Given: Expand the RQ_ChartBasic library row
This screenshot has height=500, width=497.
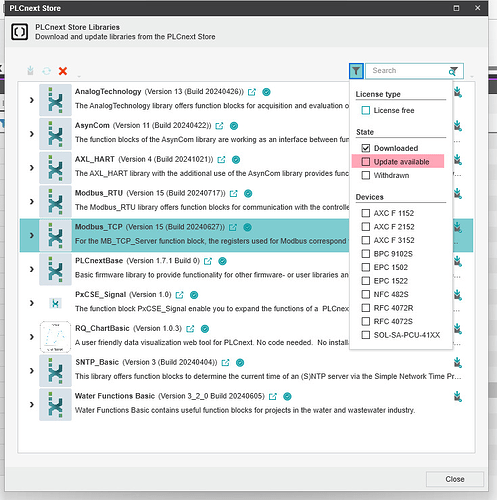Looking at the screenshot, I should tap(32, 337).
